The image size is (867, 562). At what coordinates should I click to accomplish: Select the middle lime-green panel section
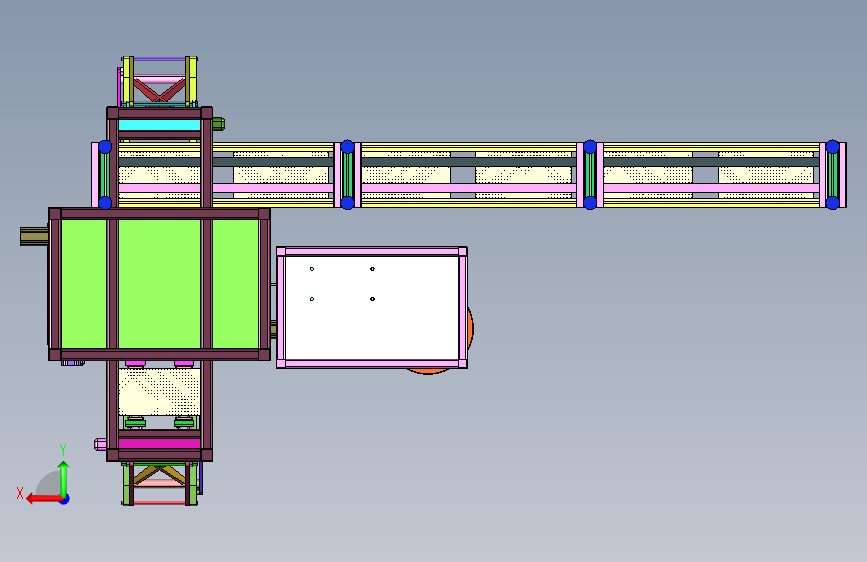point(159,284)
